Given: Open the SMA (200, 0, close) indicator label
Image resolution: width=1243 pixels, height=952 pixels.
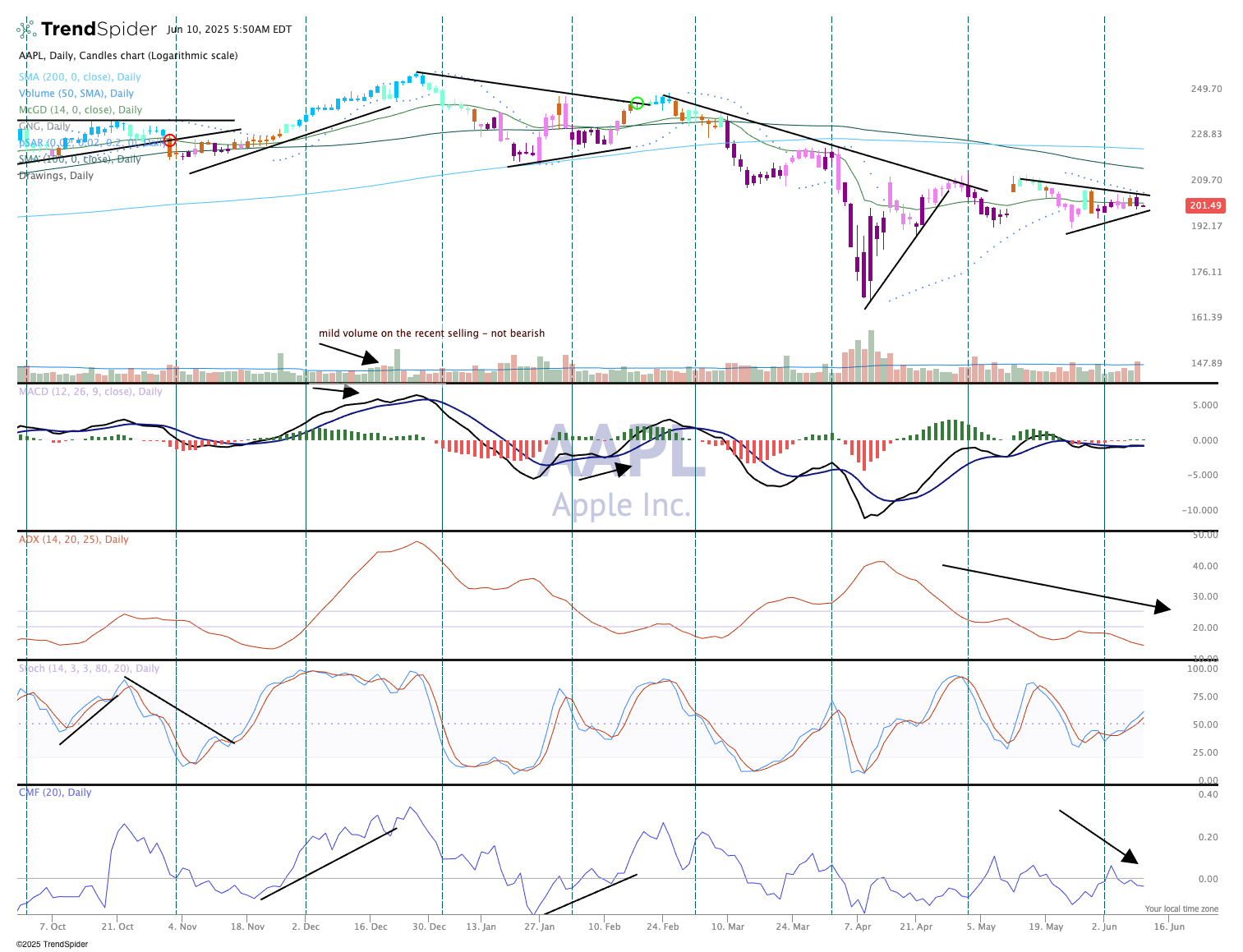Looking at the screenshot, I should pyautogui.click(x=80, y=77).
